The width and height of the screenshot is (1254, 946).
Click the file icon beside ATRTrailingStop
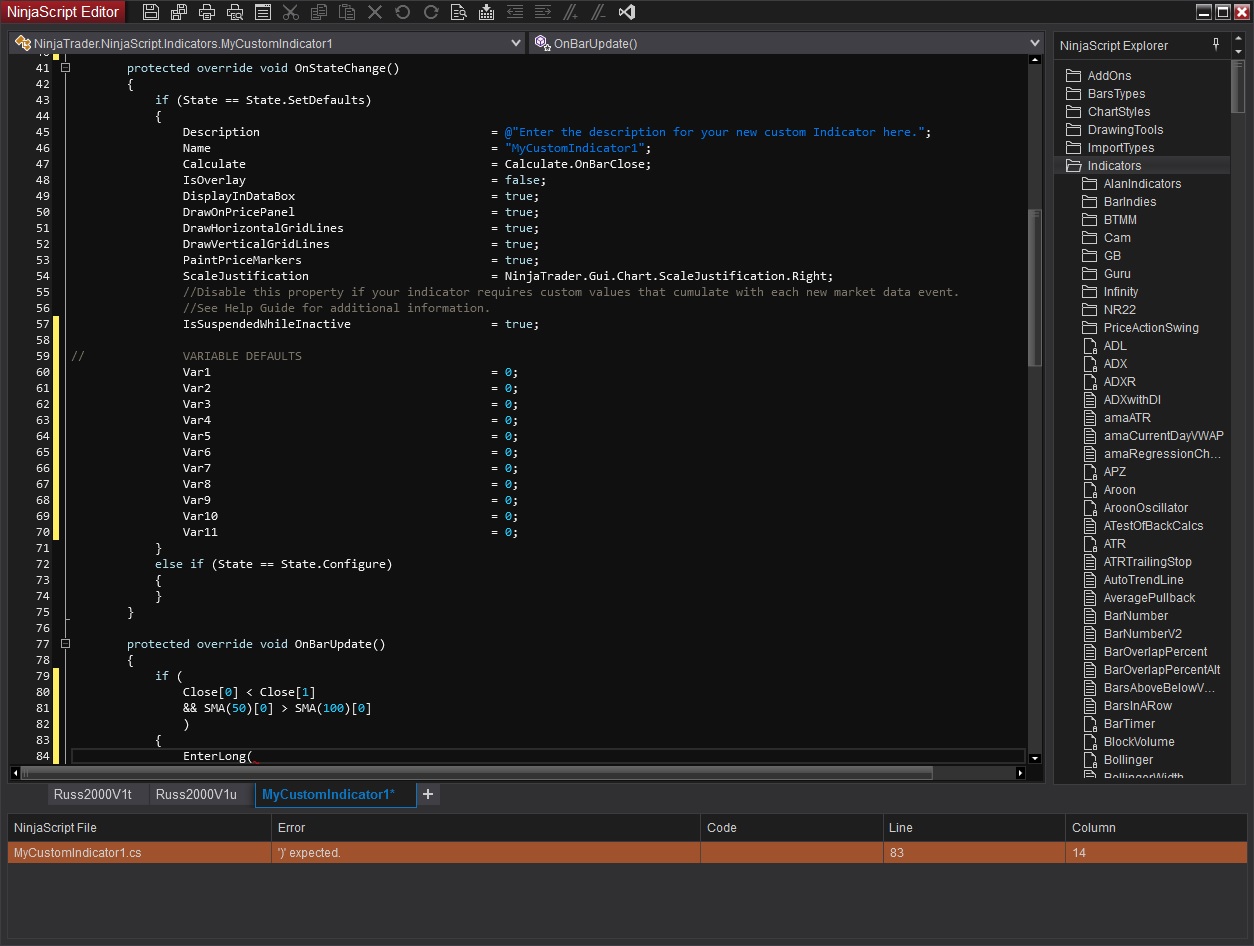coord(1090,562)
